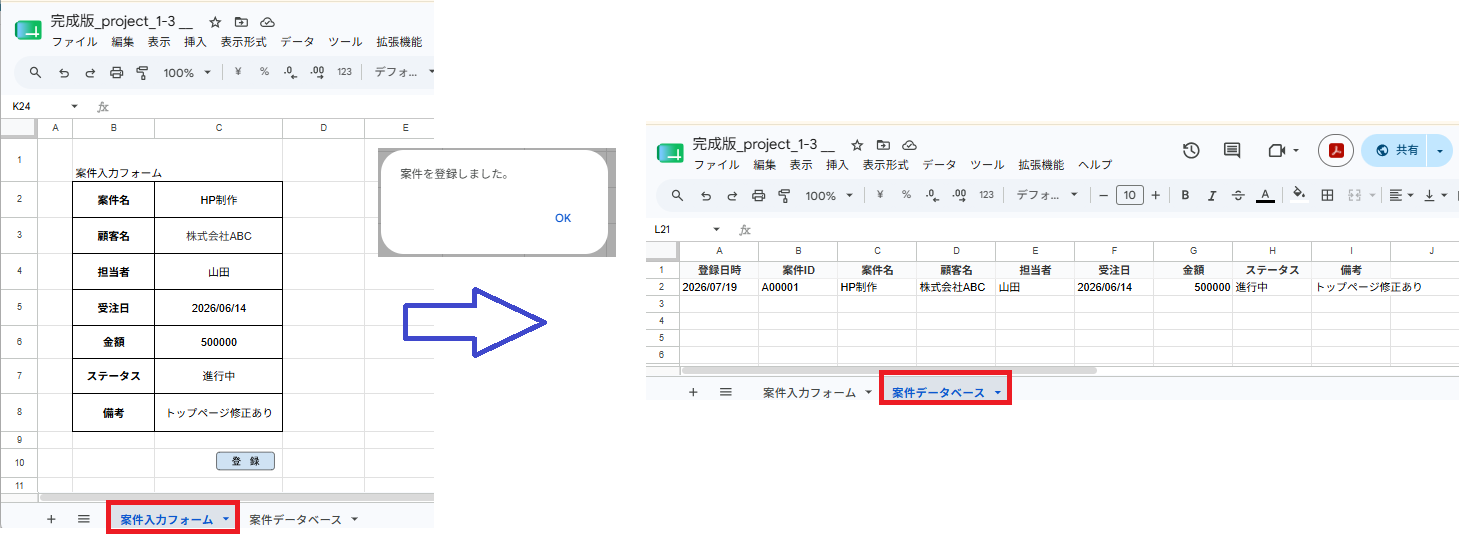Screen dimensions: 1461x536
Task: Click the 登録 button on form
Action: click(x=245, y=461)
